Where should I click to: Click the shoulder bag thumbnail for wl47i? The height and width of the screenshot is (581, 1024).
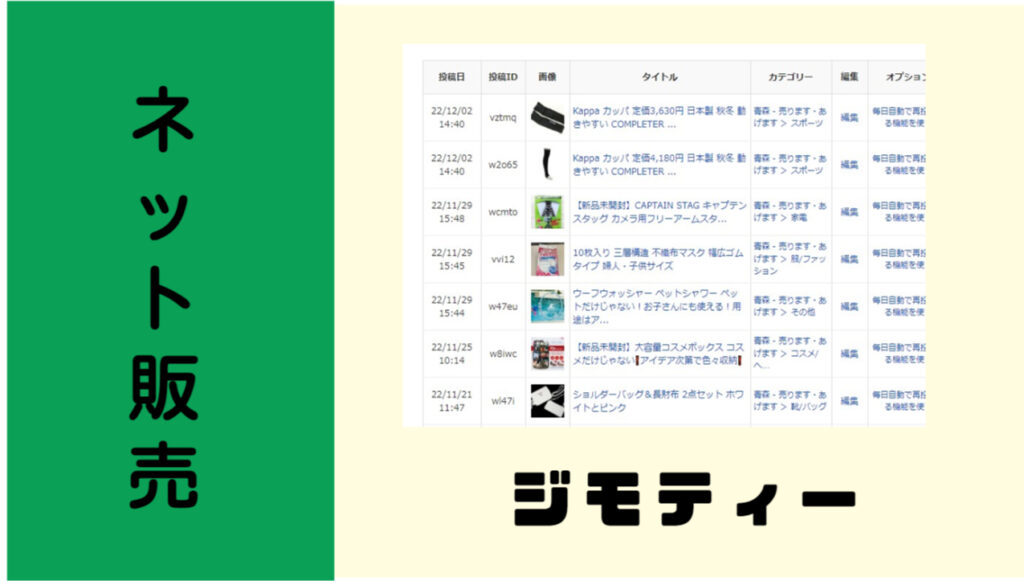click(x=547, y=401)
